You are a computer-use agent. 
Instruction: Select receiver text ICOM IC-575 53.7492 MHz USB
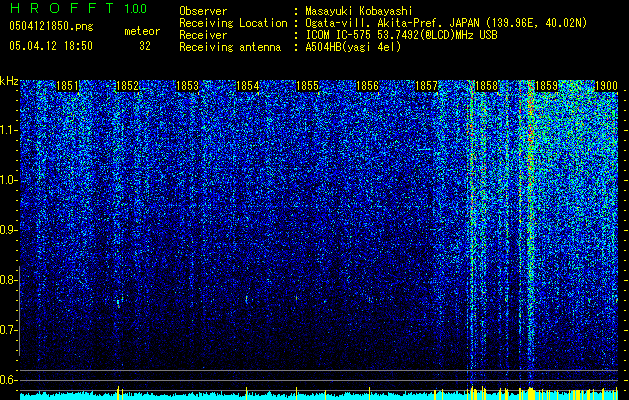[x=401, y=35]
